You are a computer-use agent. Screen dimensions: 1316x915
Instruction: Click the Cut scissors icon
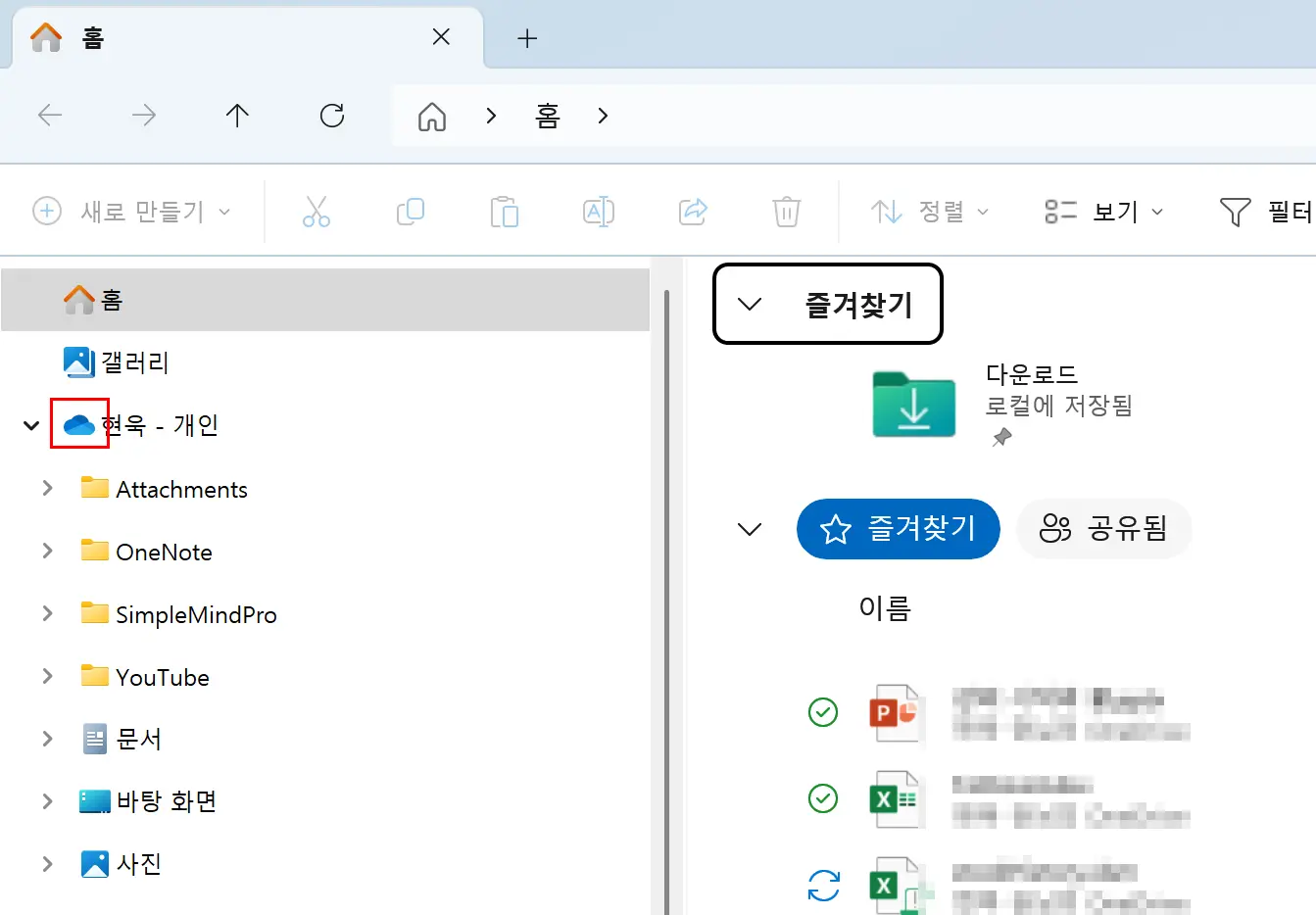(317, 211)
